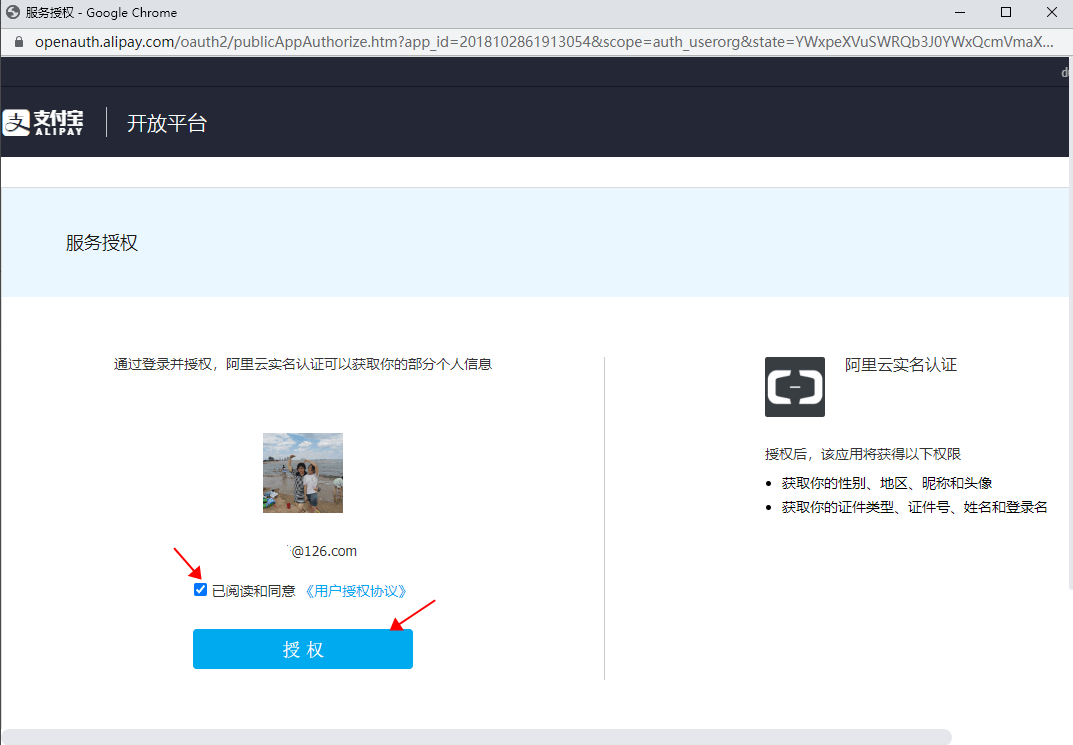Click the 通过登录并授权 description sentence

(x=302, y=364)
